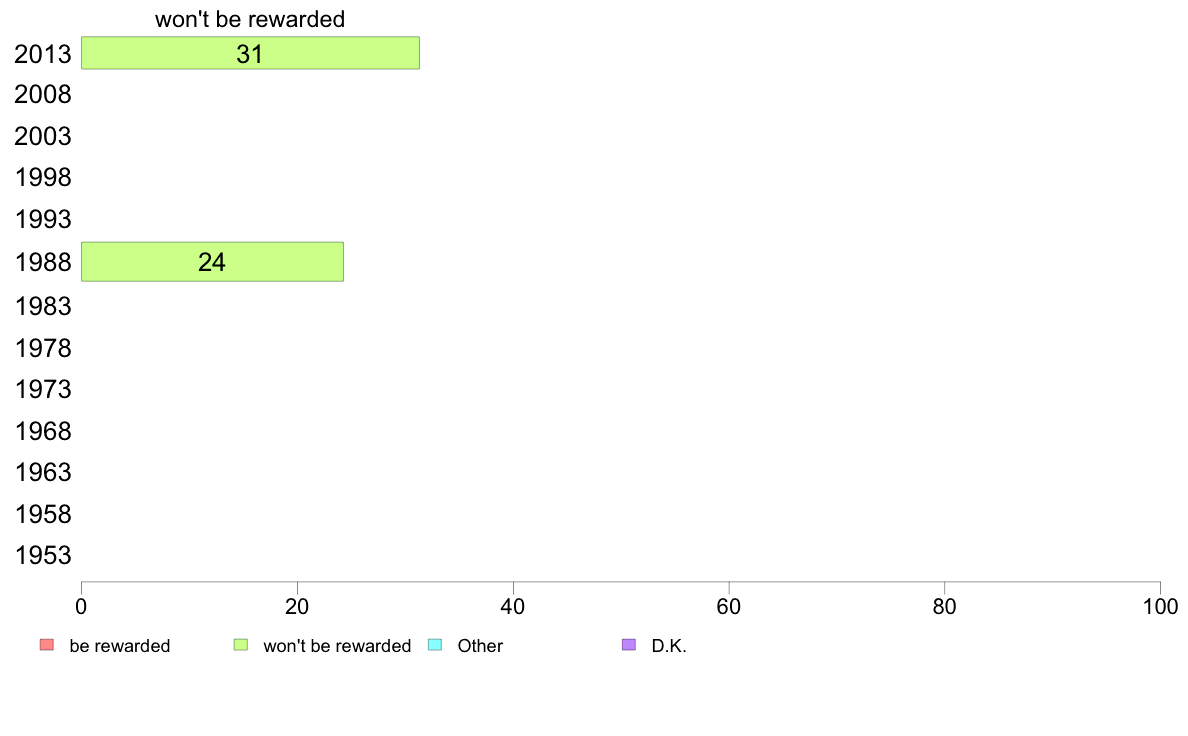Click the green 'won't be rewarded' legend swatch
The height and width of the screenshot is (736, 1188).
point(241,645)
